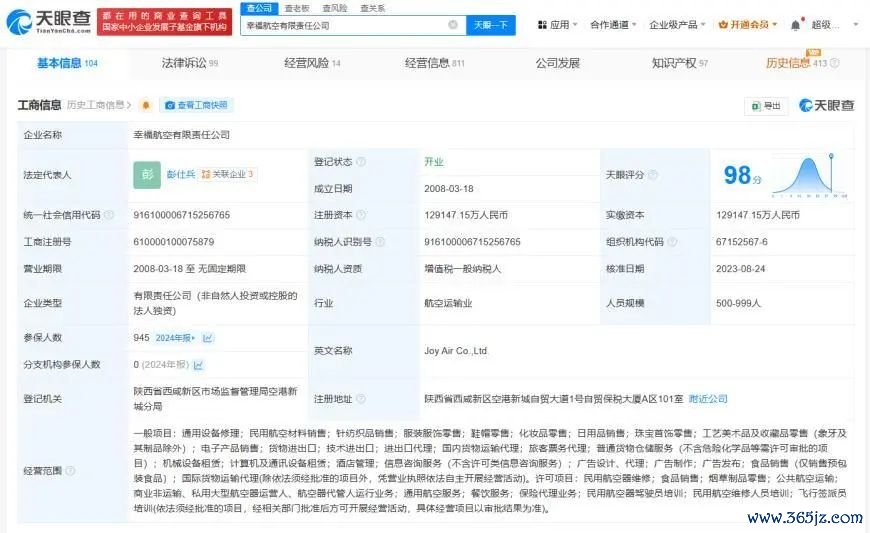The width and height of the screenshot is (870, 533).
Task: Open the help icon next to 组织机构代码
Action: point(672,242)
